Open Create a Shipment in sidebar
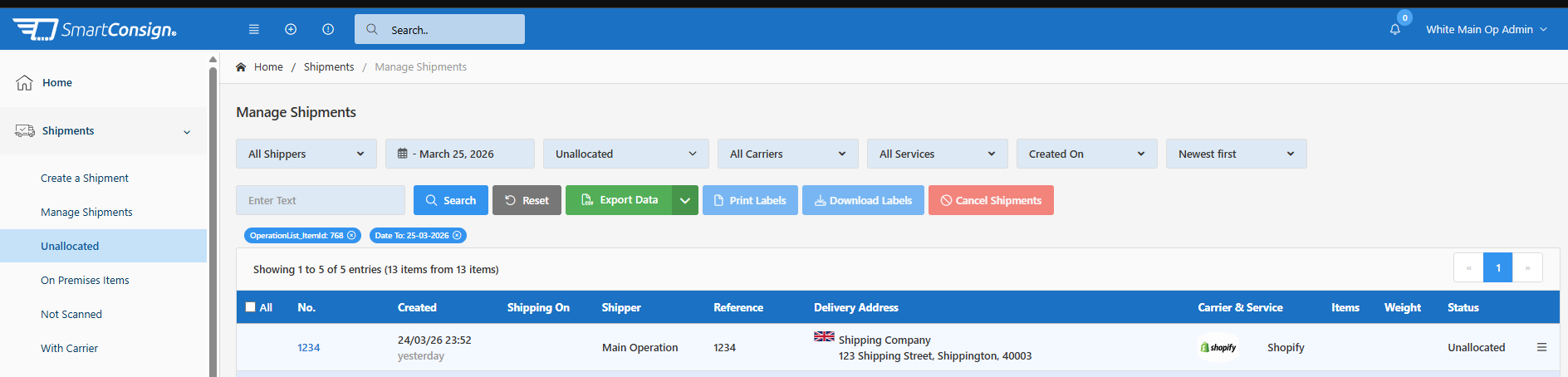1568x377 pixels. click(85, 178)
